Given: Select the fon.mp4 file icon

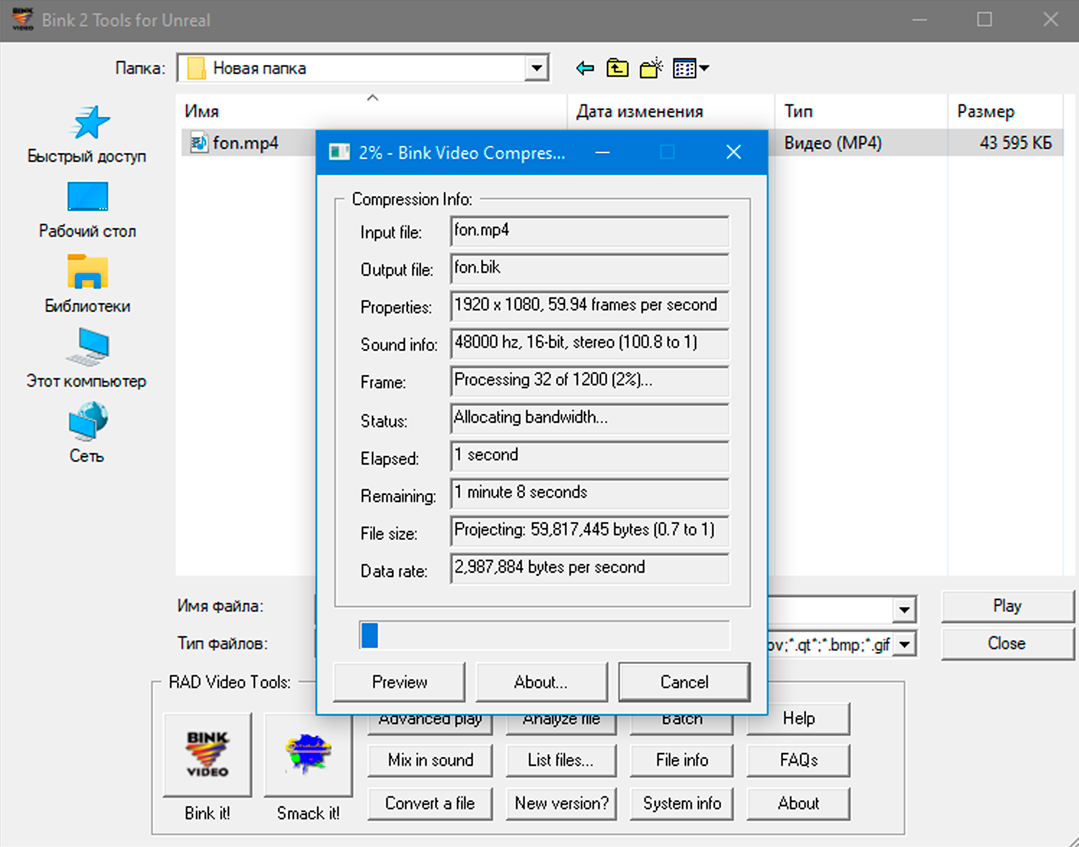Looking at the screenshot, I should coord(199,142).
